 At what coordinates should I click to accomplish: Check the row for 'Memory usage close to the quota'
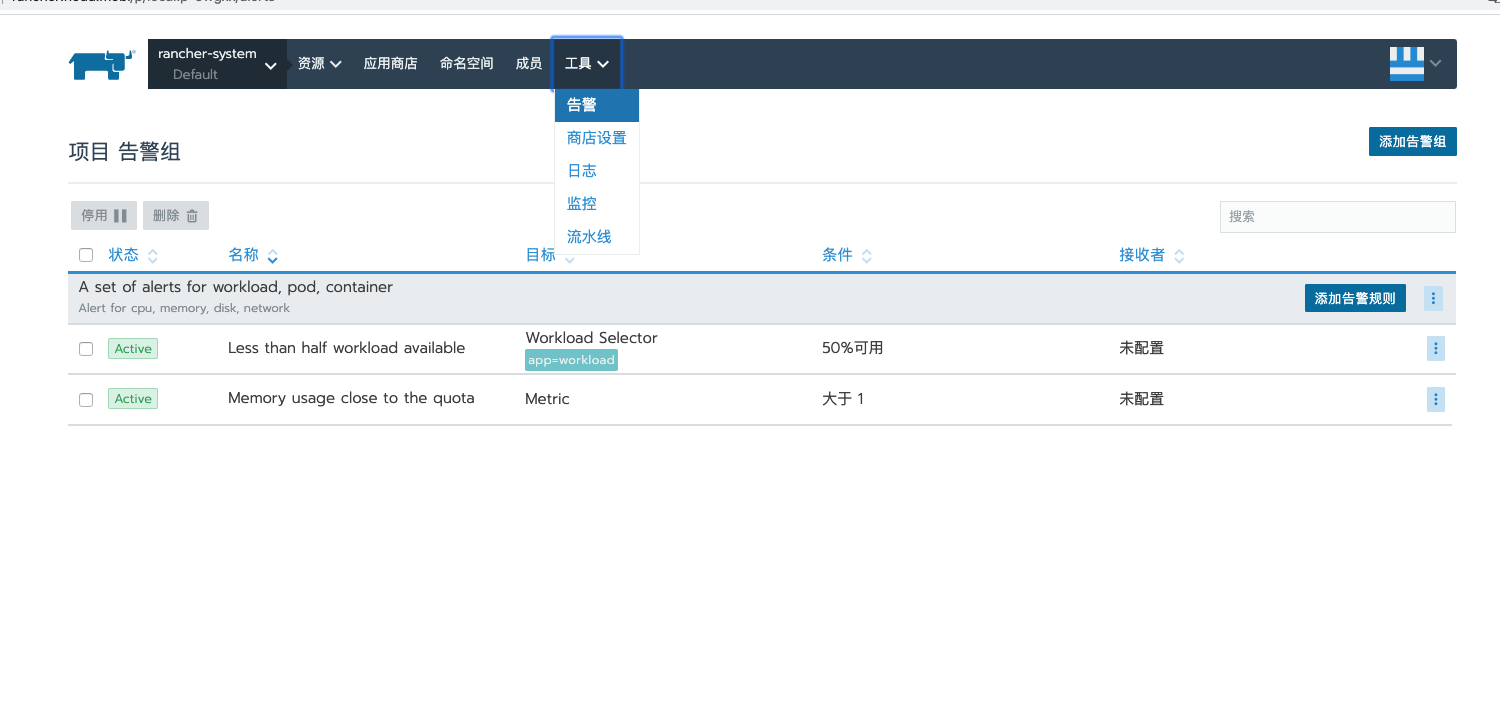[86, 398]
